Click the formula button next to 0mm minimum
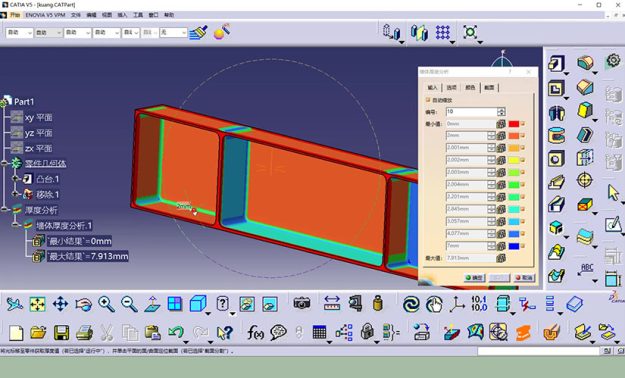The height and width of the screenshot is (378, 625). coord(501,124)
